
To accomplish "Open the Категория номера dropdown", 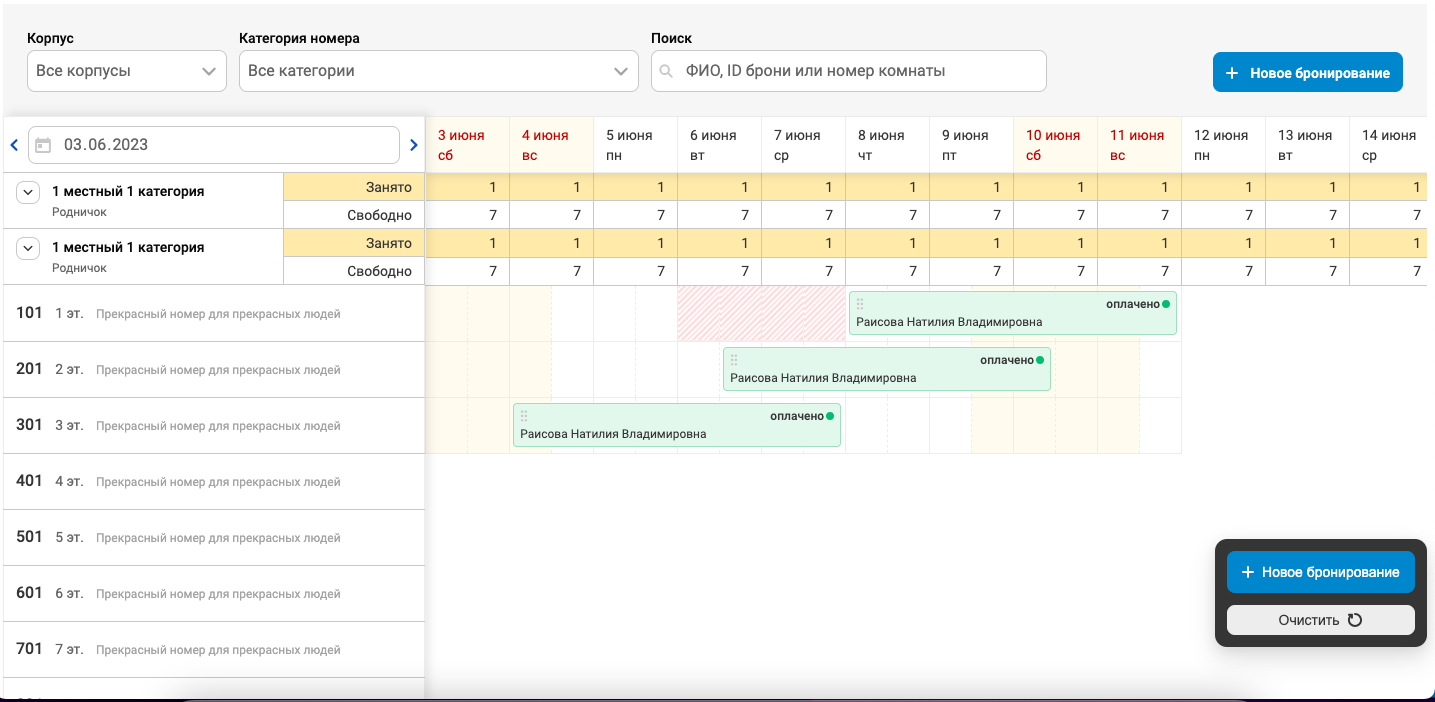I will (439, 71).
